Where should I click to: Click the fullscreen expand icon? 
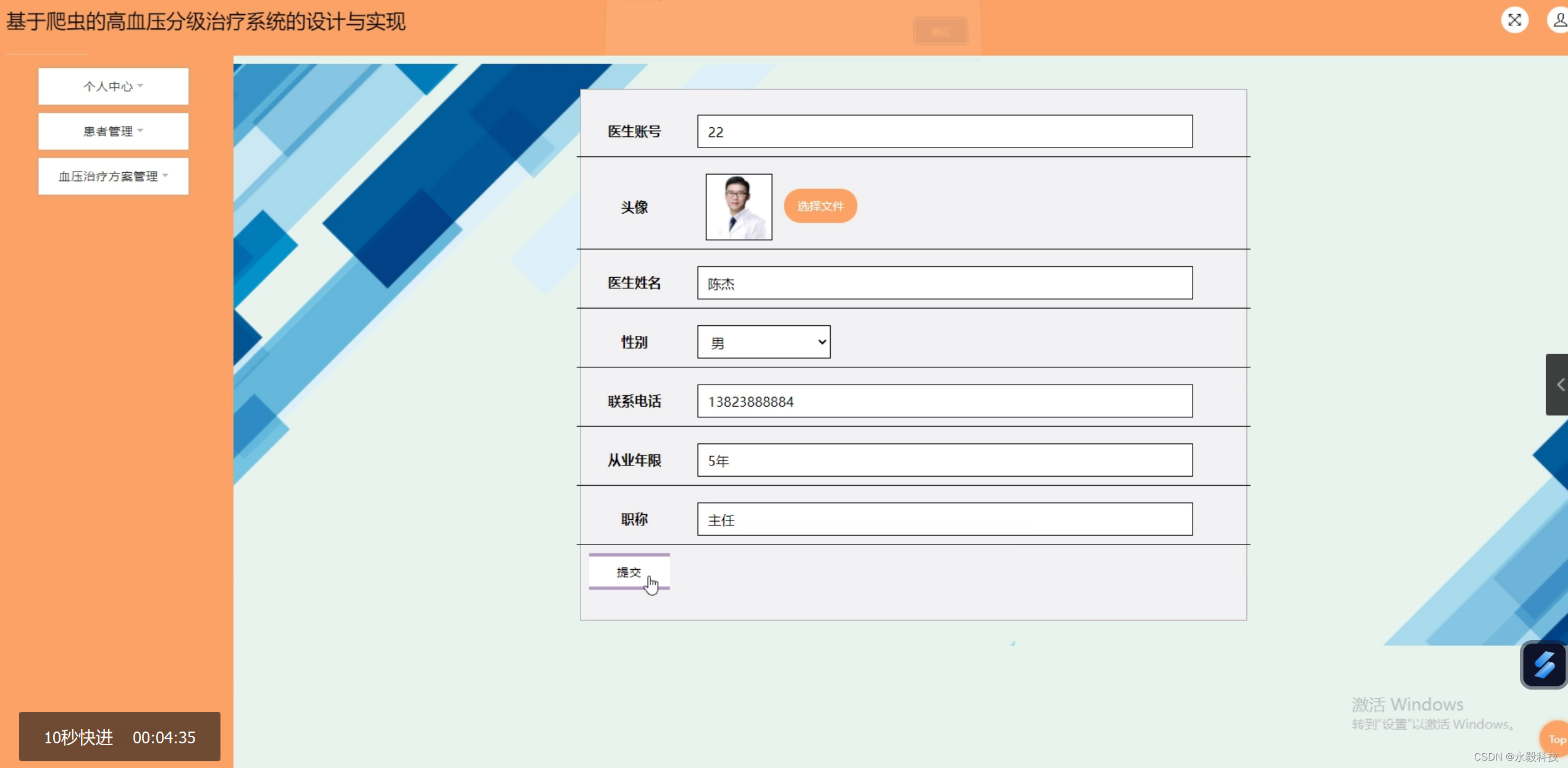tap(1514, 20)
